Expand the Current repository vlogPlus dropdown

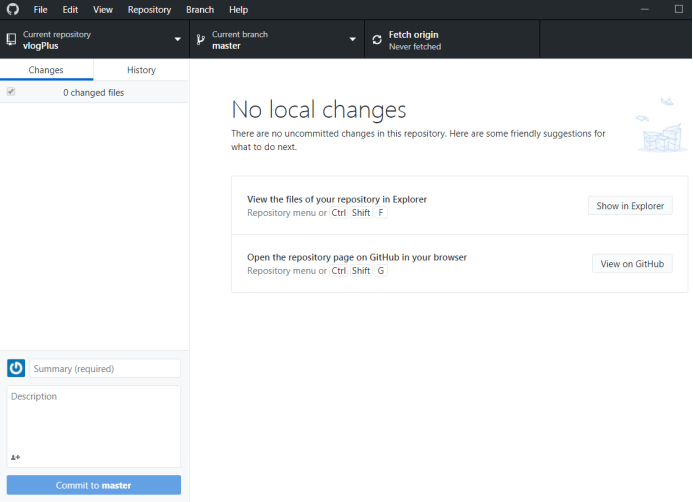pos(178,40)
